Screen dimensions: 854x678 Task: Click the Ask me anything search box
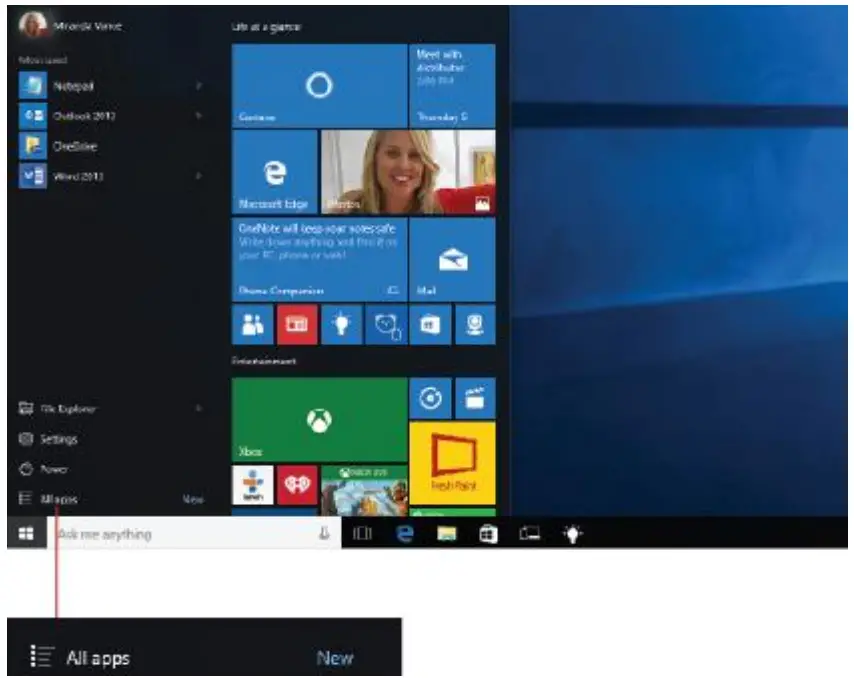point(194,533)
